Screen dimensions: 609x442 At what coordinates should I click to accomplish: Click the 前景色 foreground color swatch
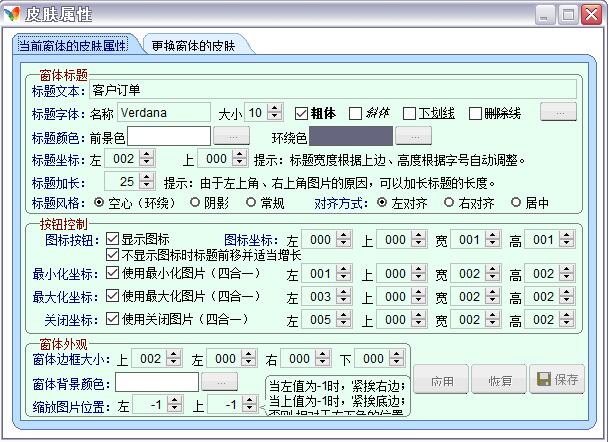point(168,135)
